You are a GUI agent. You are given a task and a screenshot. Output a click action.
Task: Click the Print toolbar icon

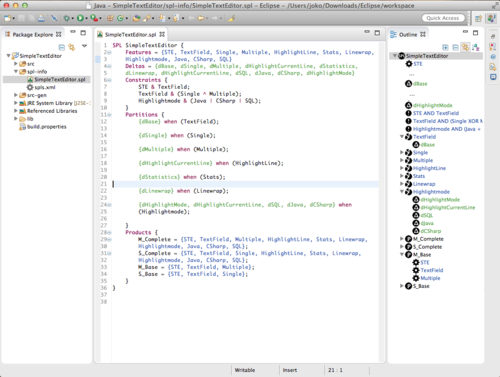[x=41, y=18]
